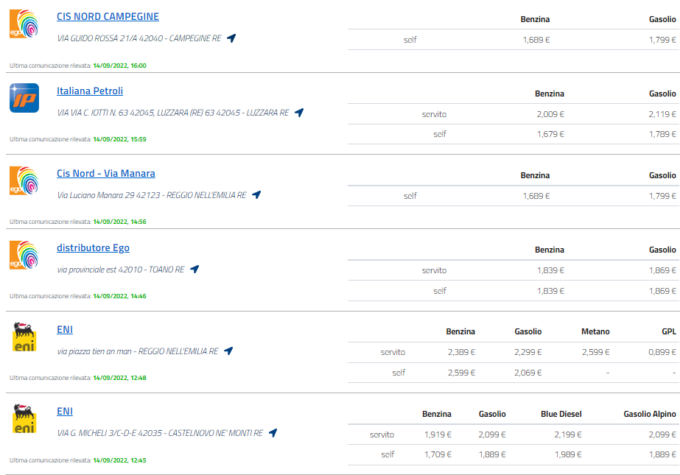Select Italiana Petroli self Gasolio price 1,789 €
This screenshot has height=475, width=680.
pyautogui.click(x=662, y=134)
